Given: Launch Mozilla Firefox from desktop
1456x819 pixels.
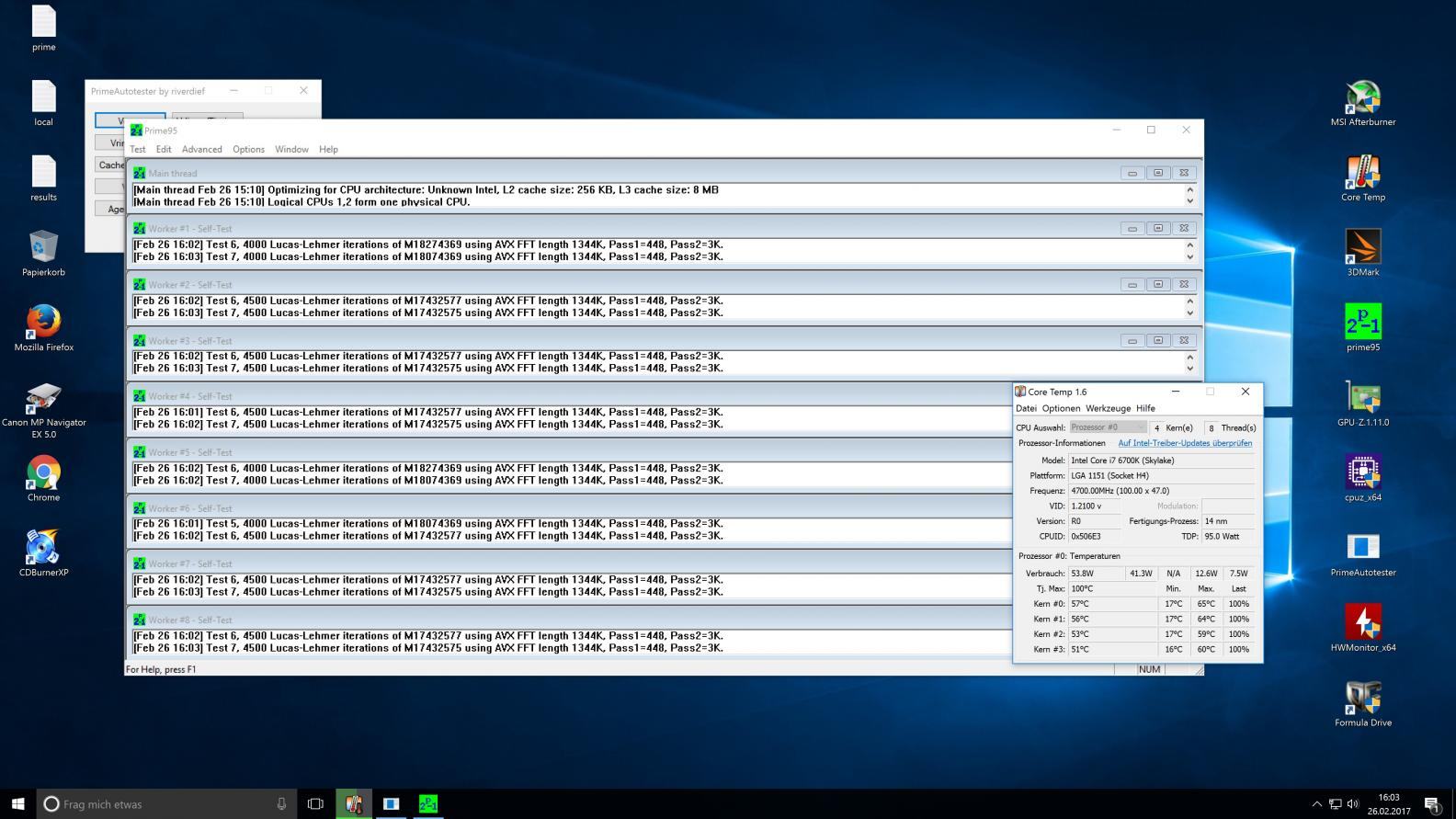Looking at the screenshot, I should [43, 328].
